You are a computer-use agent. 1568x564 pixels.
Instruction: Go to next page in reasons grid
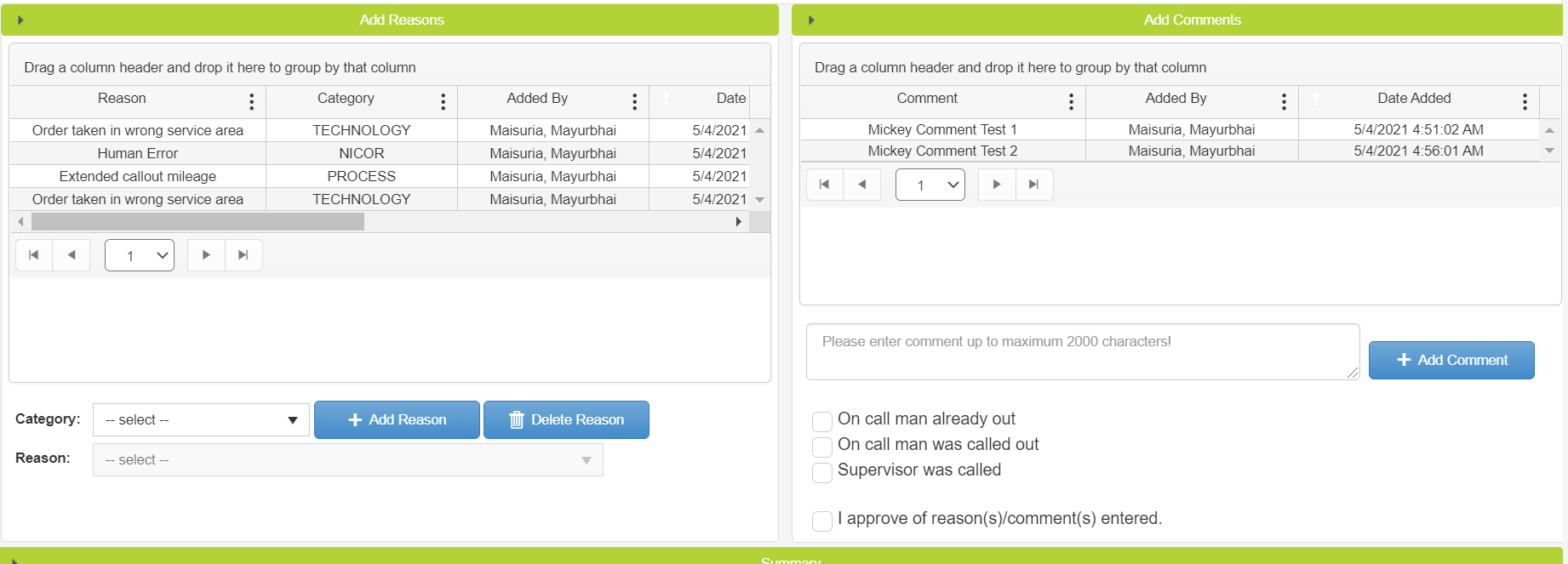click(x=206, y=255)
